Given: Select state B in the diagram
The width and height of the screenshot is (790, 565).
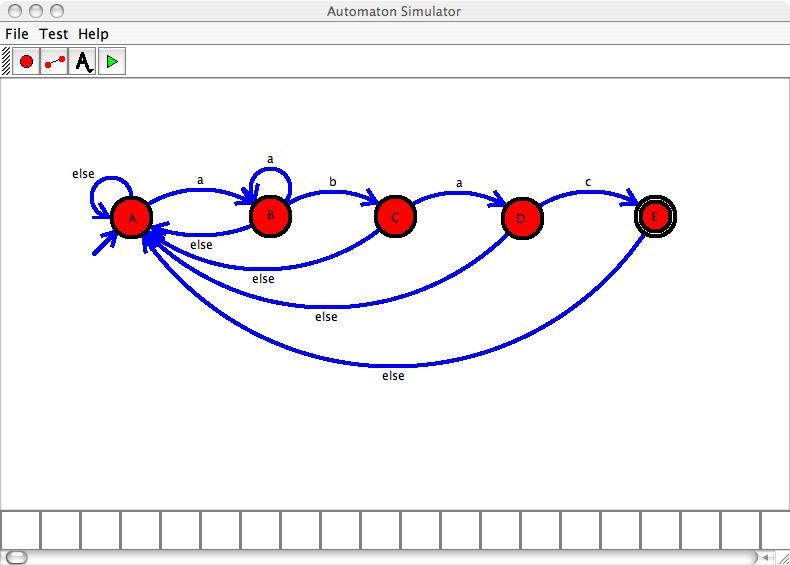Looking at the screenshot, I should (x=270, y=215).
